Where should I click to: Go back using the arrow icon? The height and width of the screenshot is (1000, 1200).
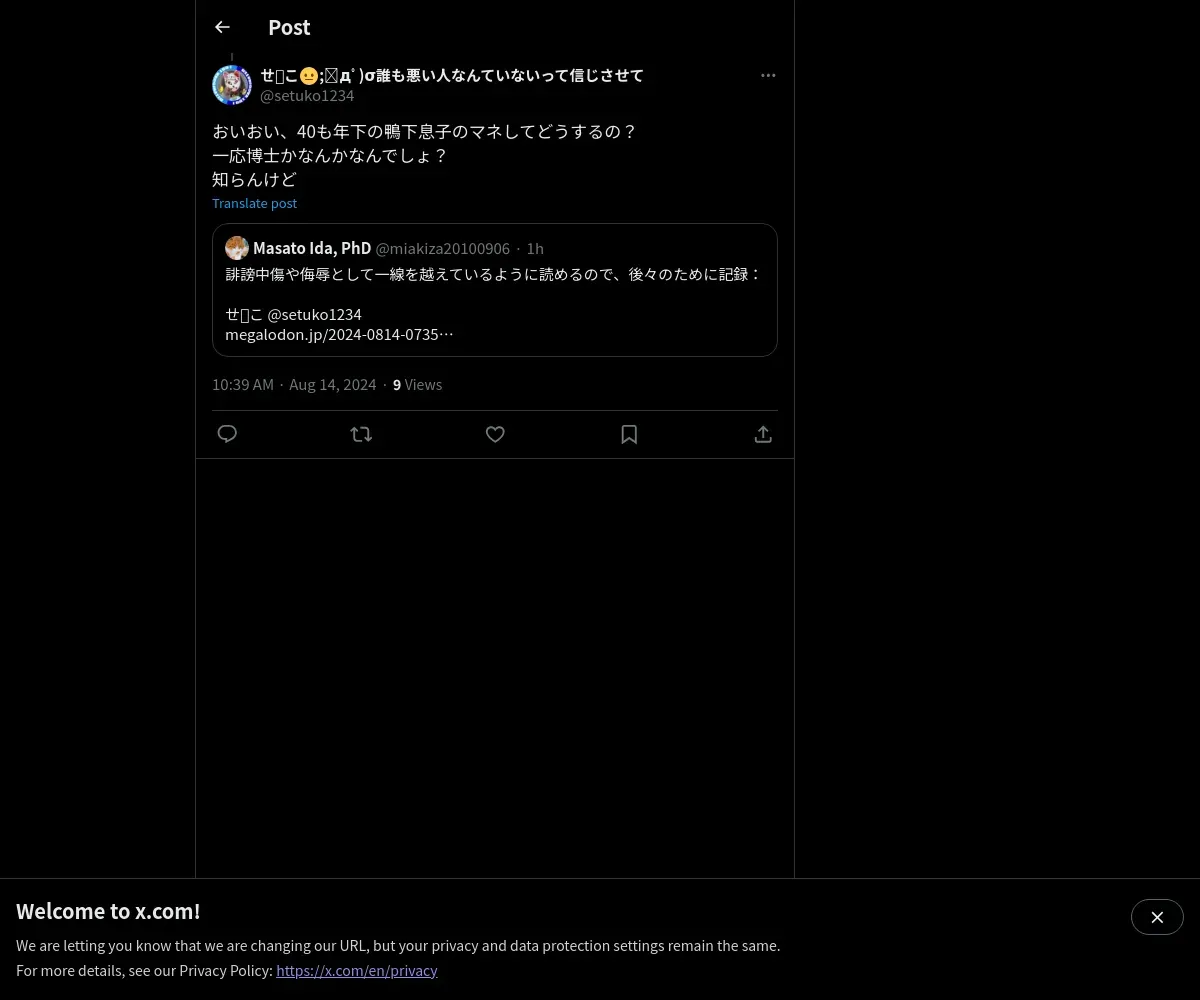coord(222,27)
